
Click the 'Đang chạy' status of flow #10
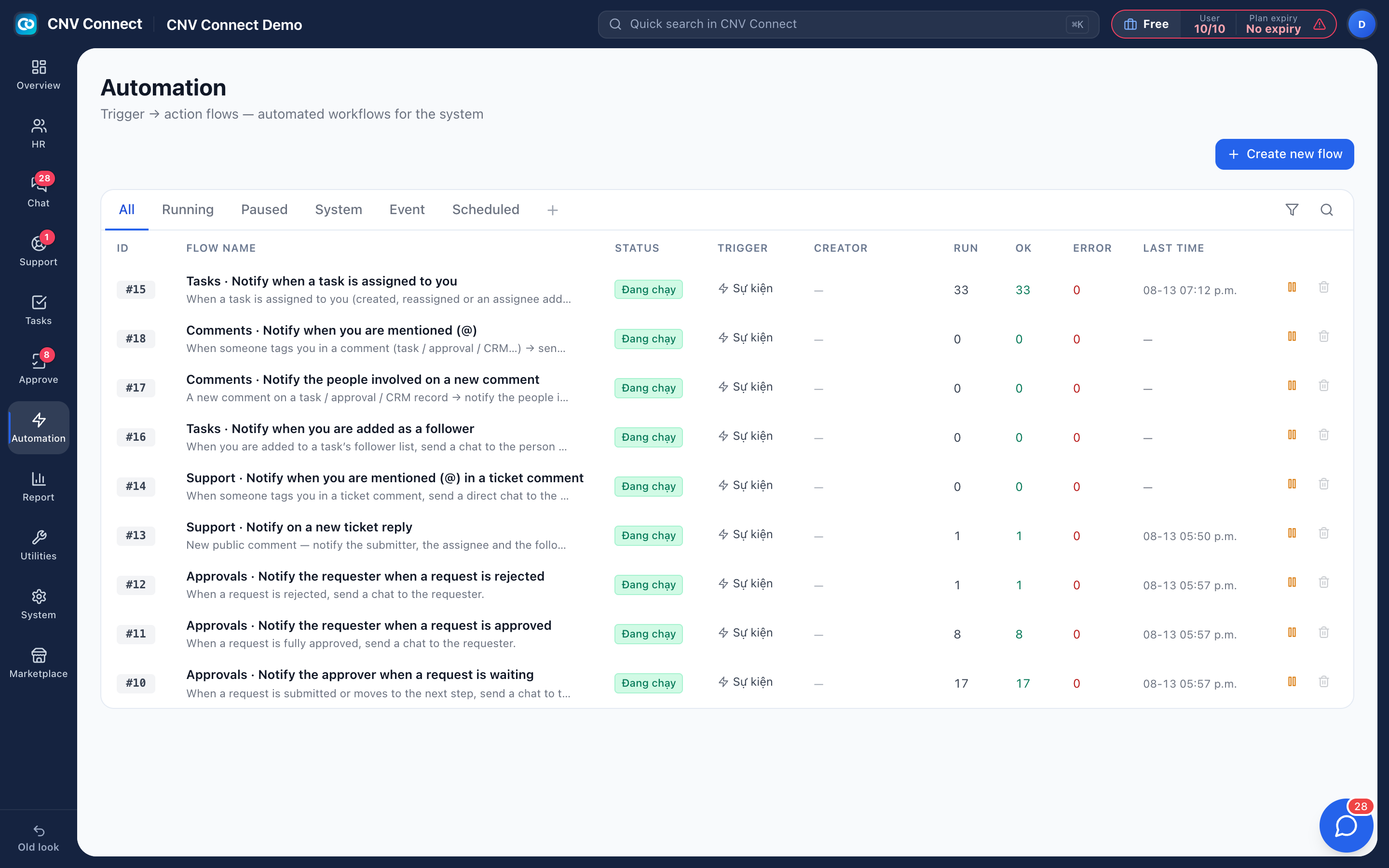(x=648, y=683)
